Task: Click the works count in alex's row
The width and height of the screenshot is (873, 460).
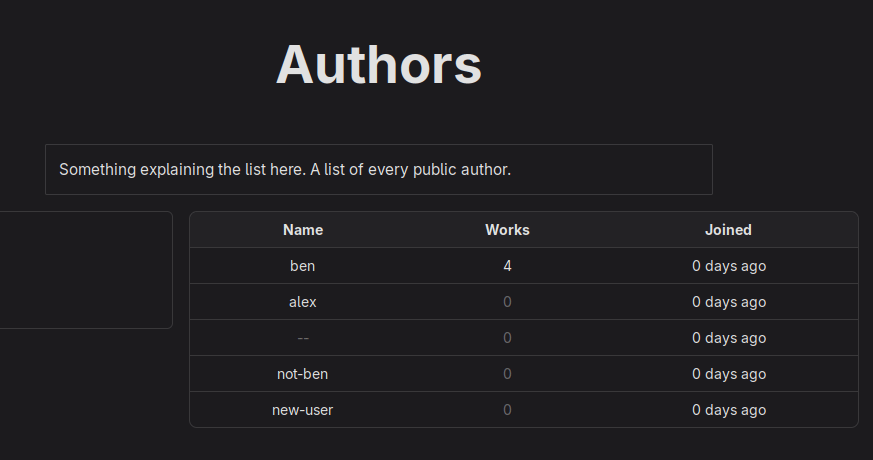Action: pyautogui.click(x=508, y=302)
